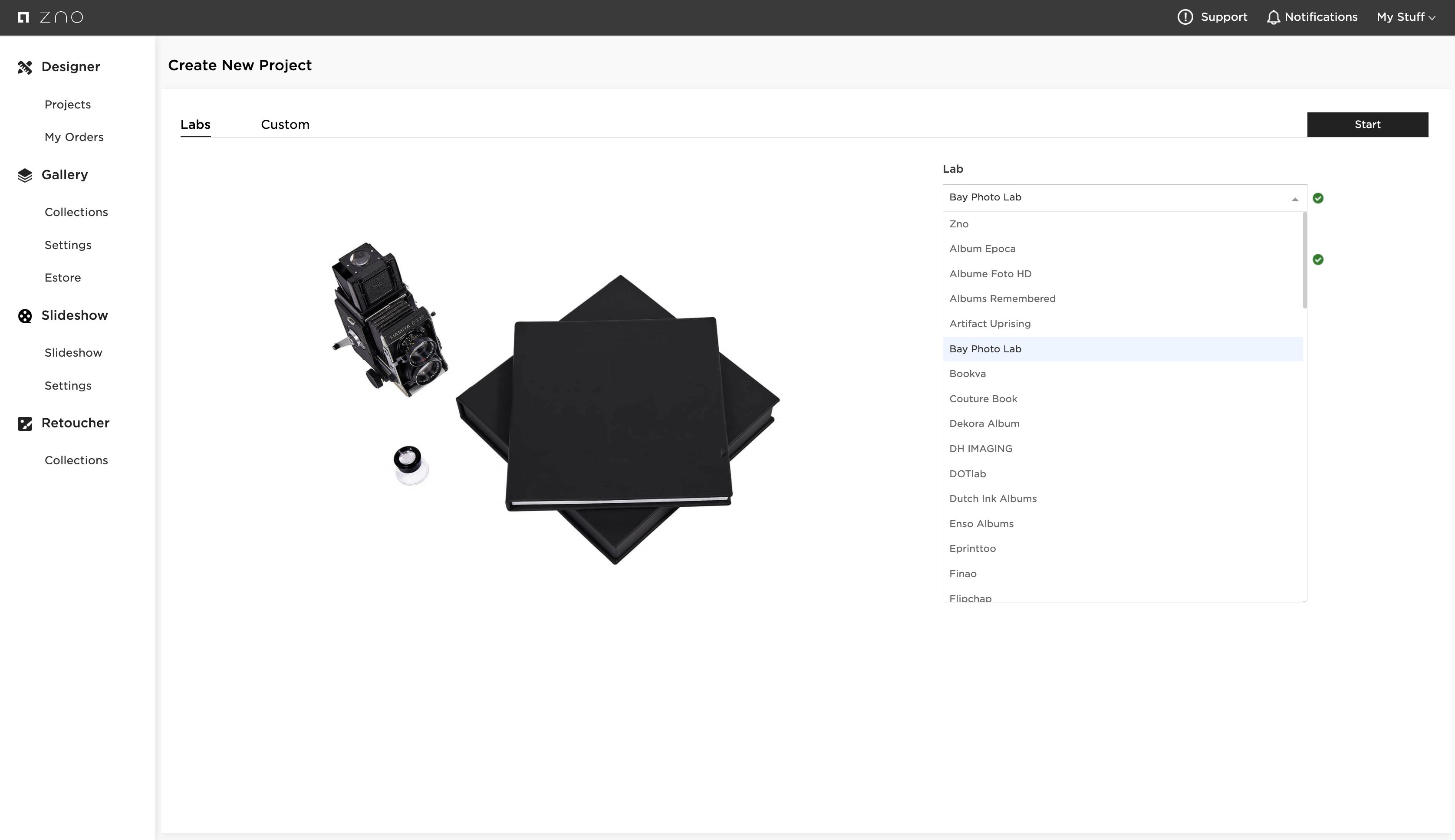Click the Zno logo icon
Image resolution: width=1455 pixels, height=840 pixels.
point(23,17)
